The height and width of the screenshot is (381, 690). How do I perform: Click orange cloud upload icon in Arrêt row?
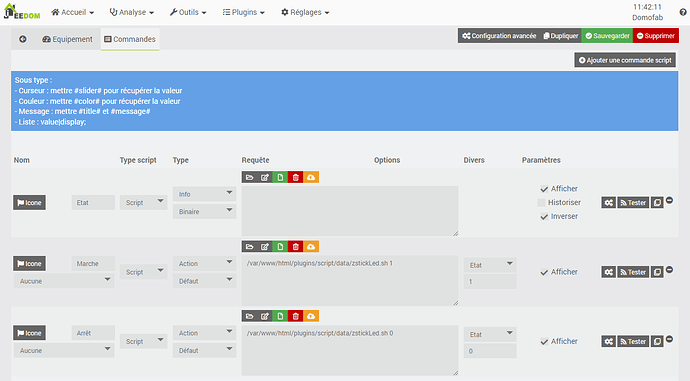(311, 316)
